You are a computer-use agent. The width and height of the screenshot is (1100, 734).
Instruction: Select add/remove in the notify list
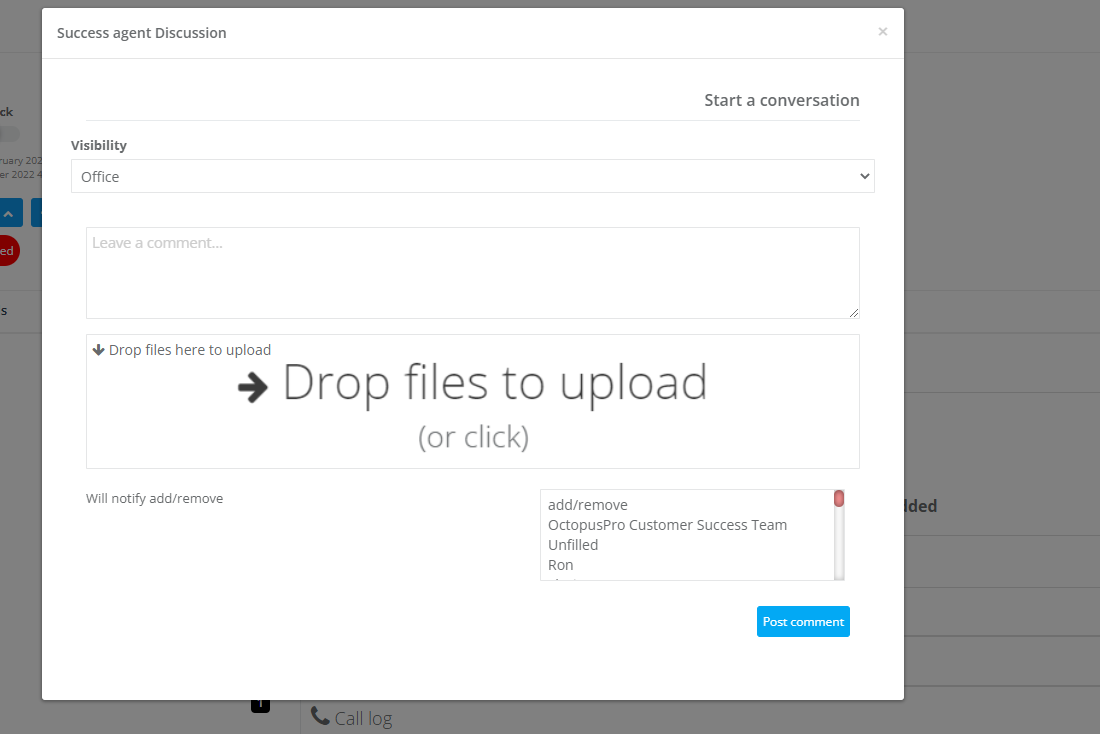(x=587, y=505)
